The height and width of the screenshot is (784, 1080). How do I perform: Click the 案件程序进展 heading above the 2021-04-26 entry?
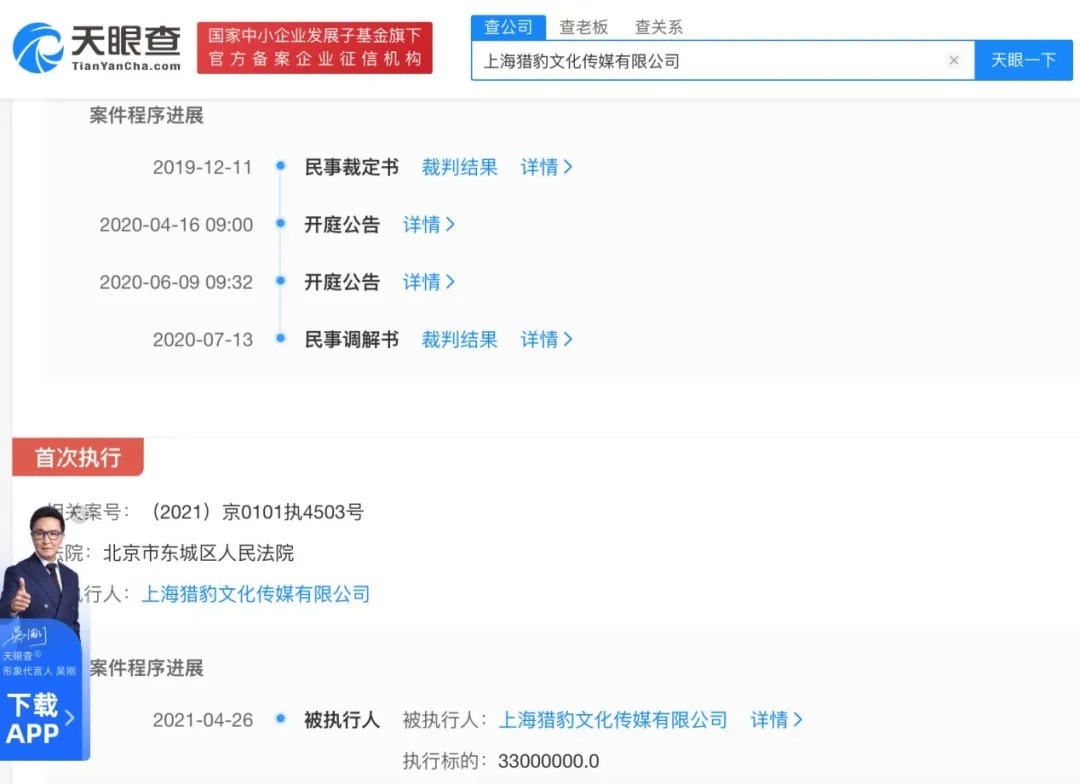[147, 668]
